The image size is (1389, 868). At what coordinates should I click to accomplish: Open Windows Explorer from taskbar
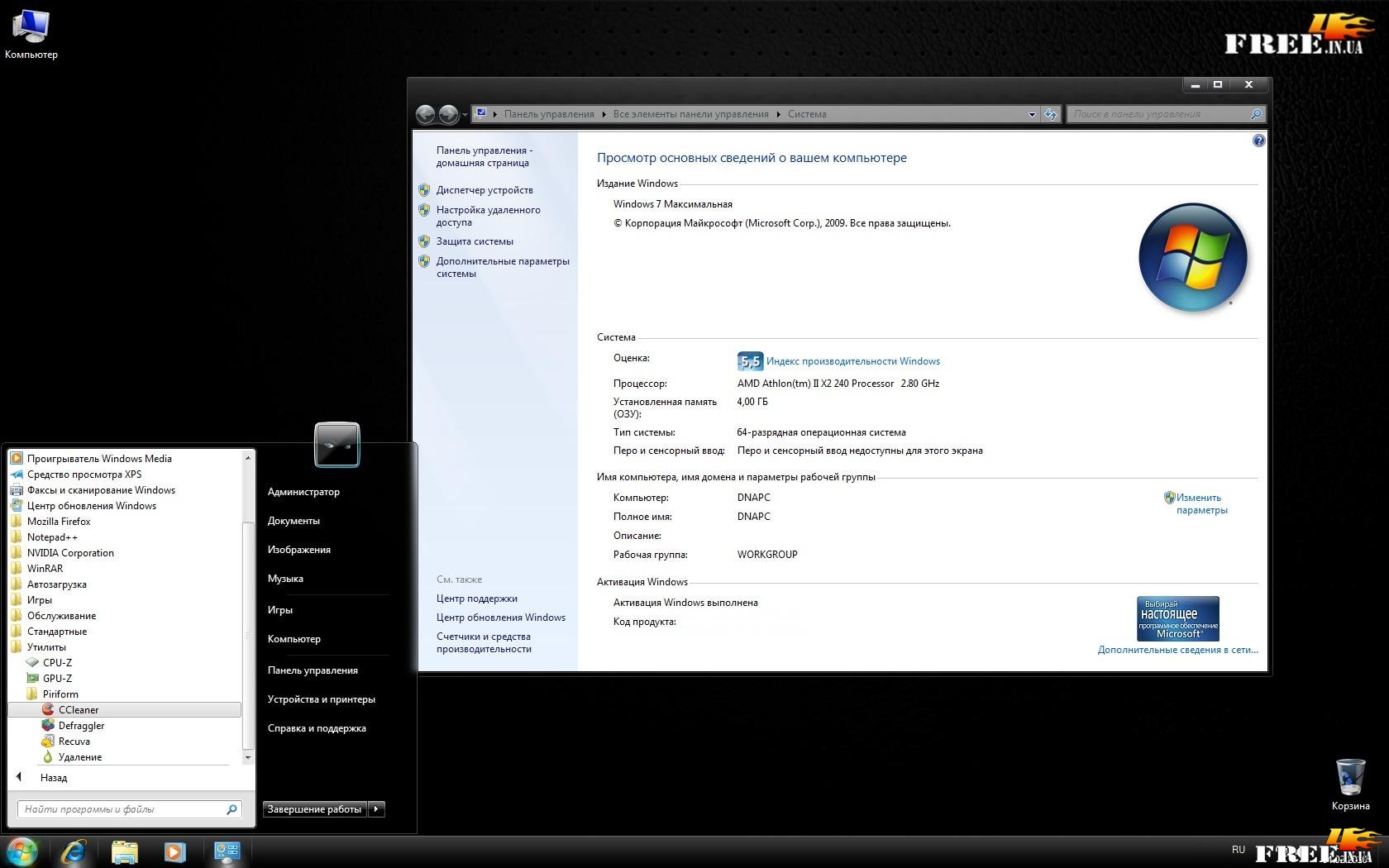click(x=125, y=851)
